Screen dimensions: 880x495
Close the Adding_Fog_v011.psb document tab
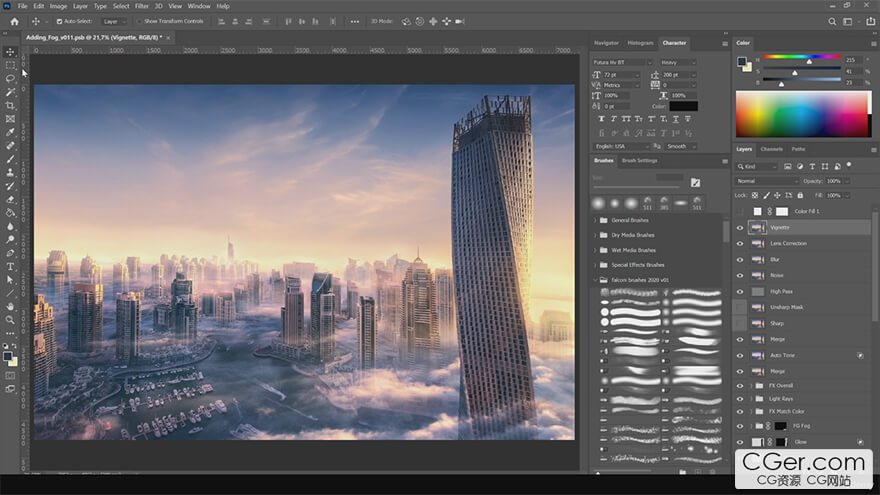(168, 38)
